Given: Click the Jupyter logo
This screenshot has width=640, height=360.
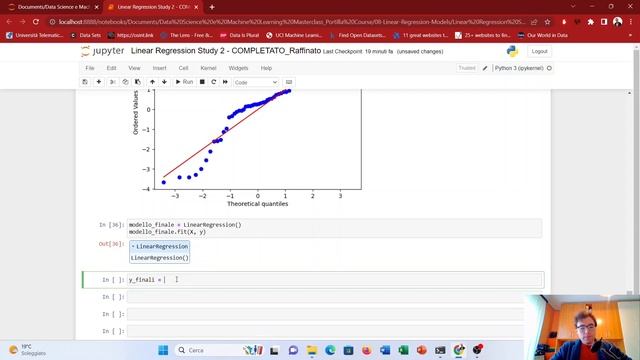Looking at the screenshot, I should coord(102,51).
